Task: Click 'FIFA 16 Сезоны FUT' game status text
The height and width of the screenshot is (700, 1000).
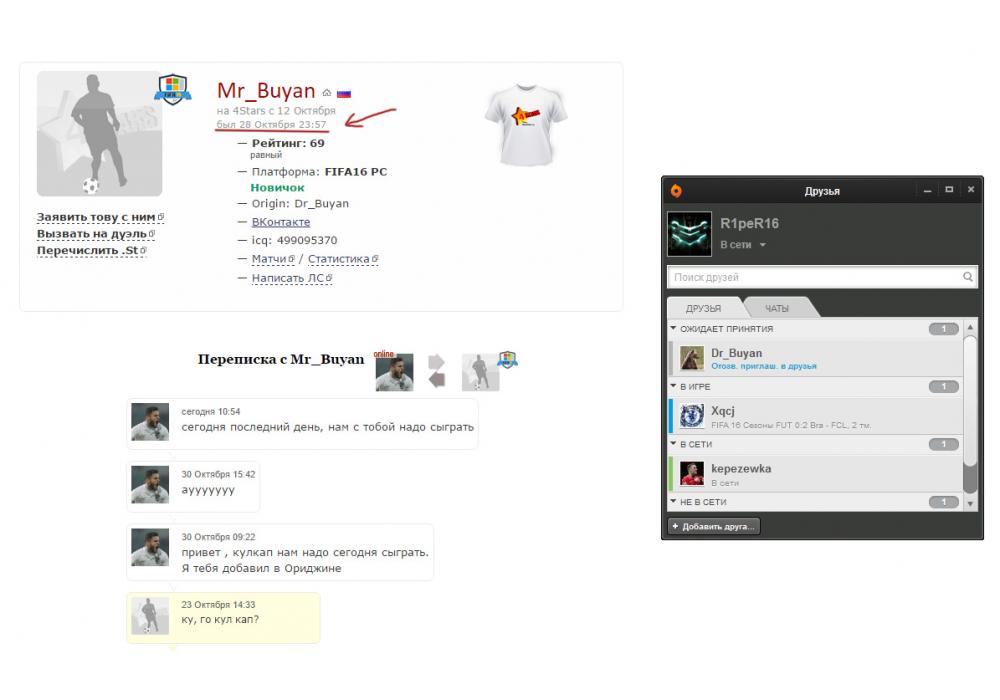Action: (791, 425)
